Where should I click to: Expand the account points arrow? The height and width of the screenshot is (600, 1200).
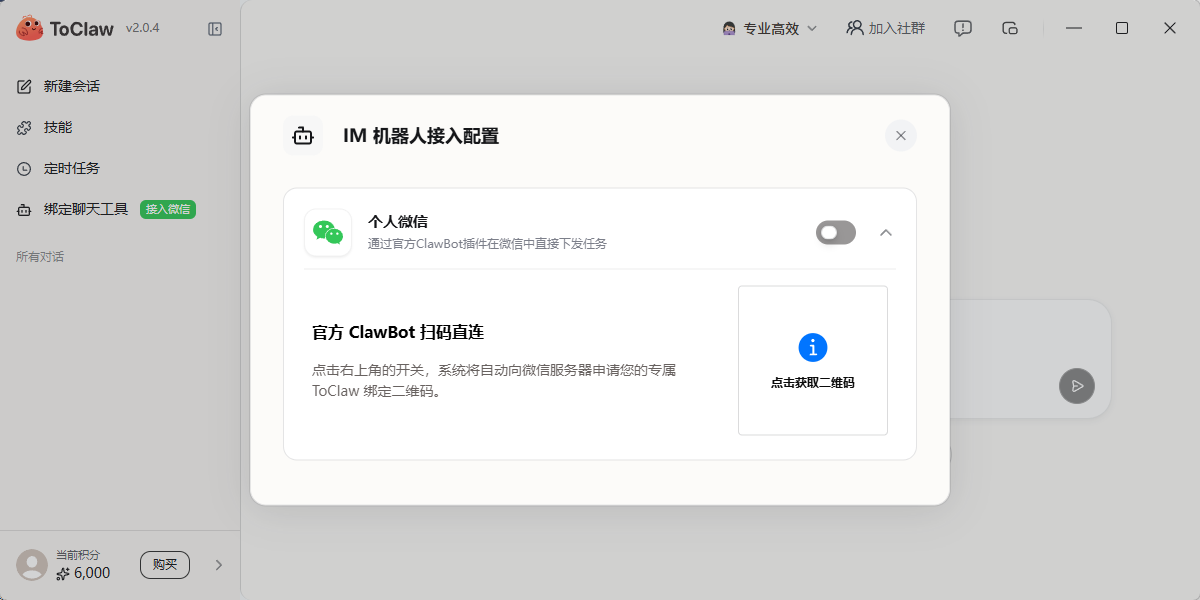coord(219,565)
